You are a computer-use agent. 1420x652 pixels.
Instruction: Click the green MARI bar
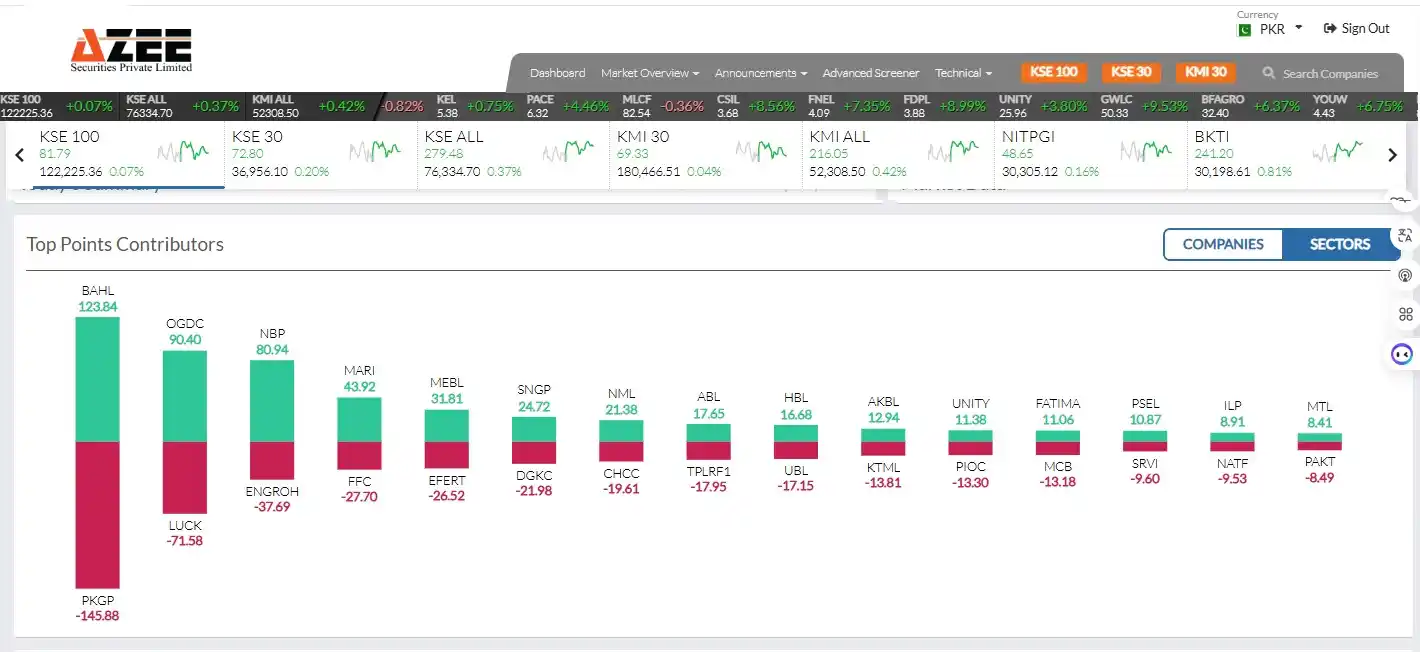click(x=359, y=420)
